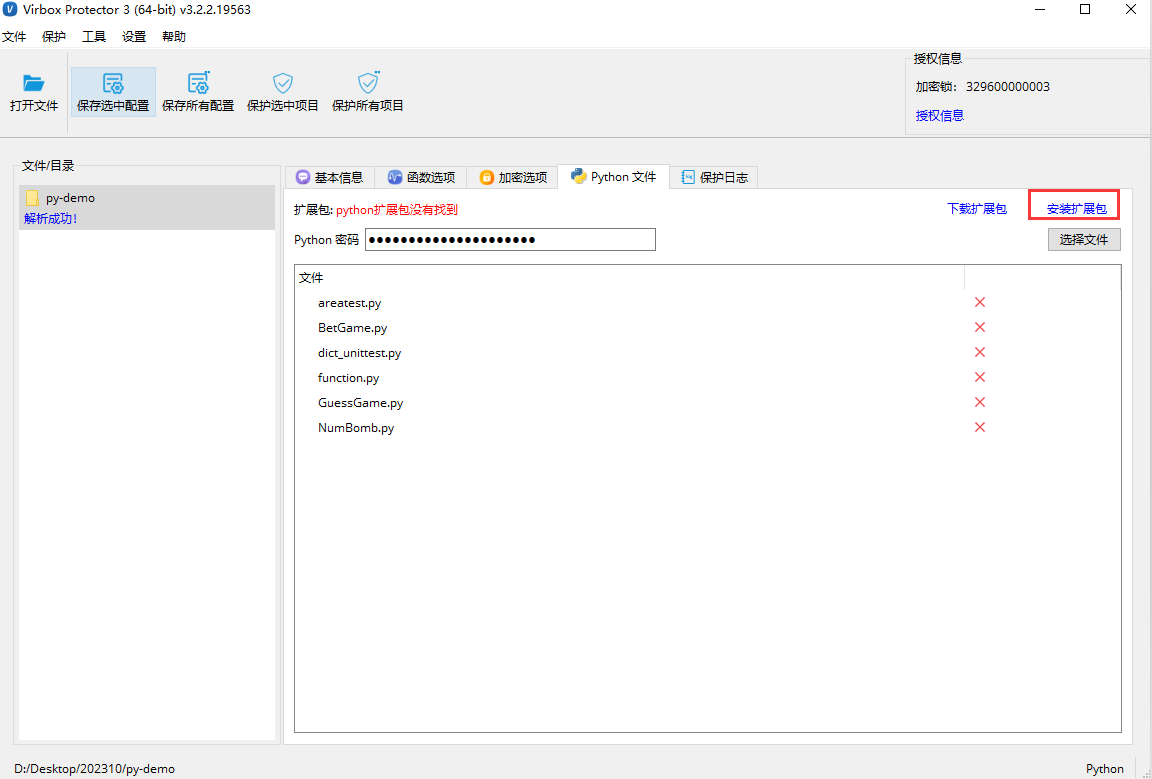This screenshot has width=1152, height=779.
Task: Click the Open File (打开文件) toolbar icon
Action: coord(34,83)
